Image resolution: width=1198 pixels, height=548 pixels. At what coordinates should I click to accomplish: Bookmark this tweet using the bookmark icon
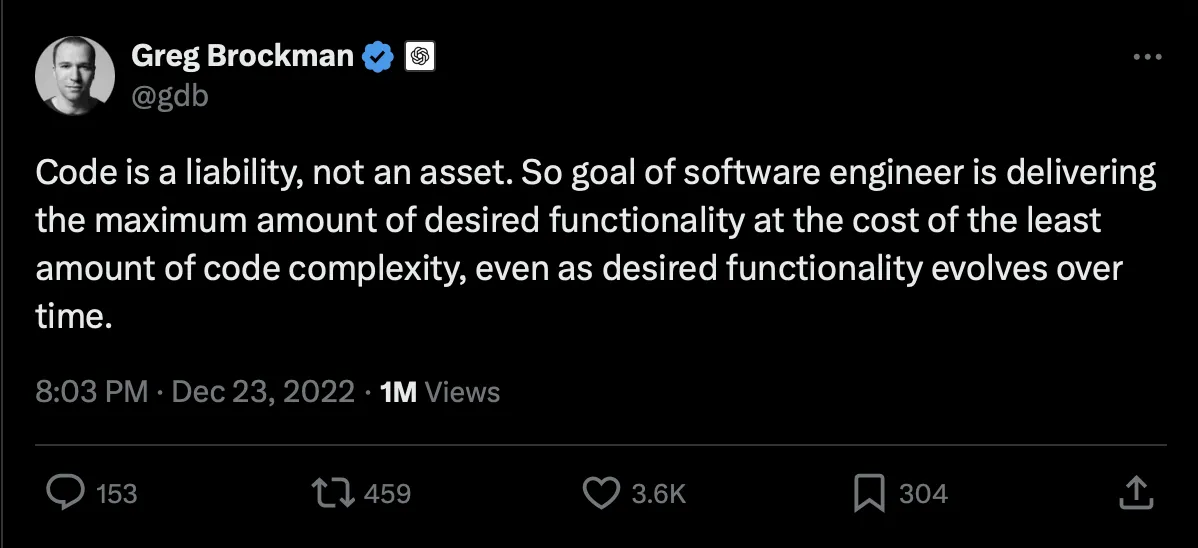pos(867,492)
